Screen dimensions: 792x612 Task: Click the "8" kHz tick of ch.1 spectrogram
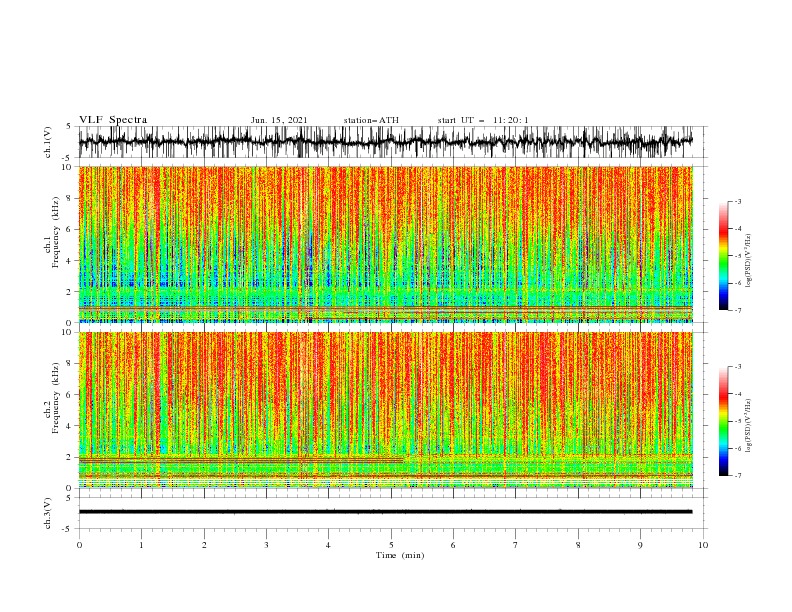click(70, 198)
